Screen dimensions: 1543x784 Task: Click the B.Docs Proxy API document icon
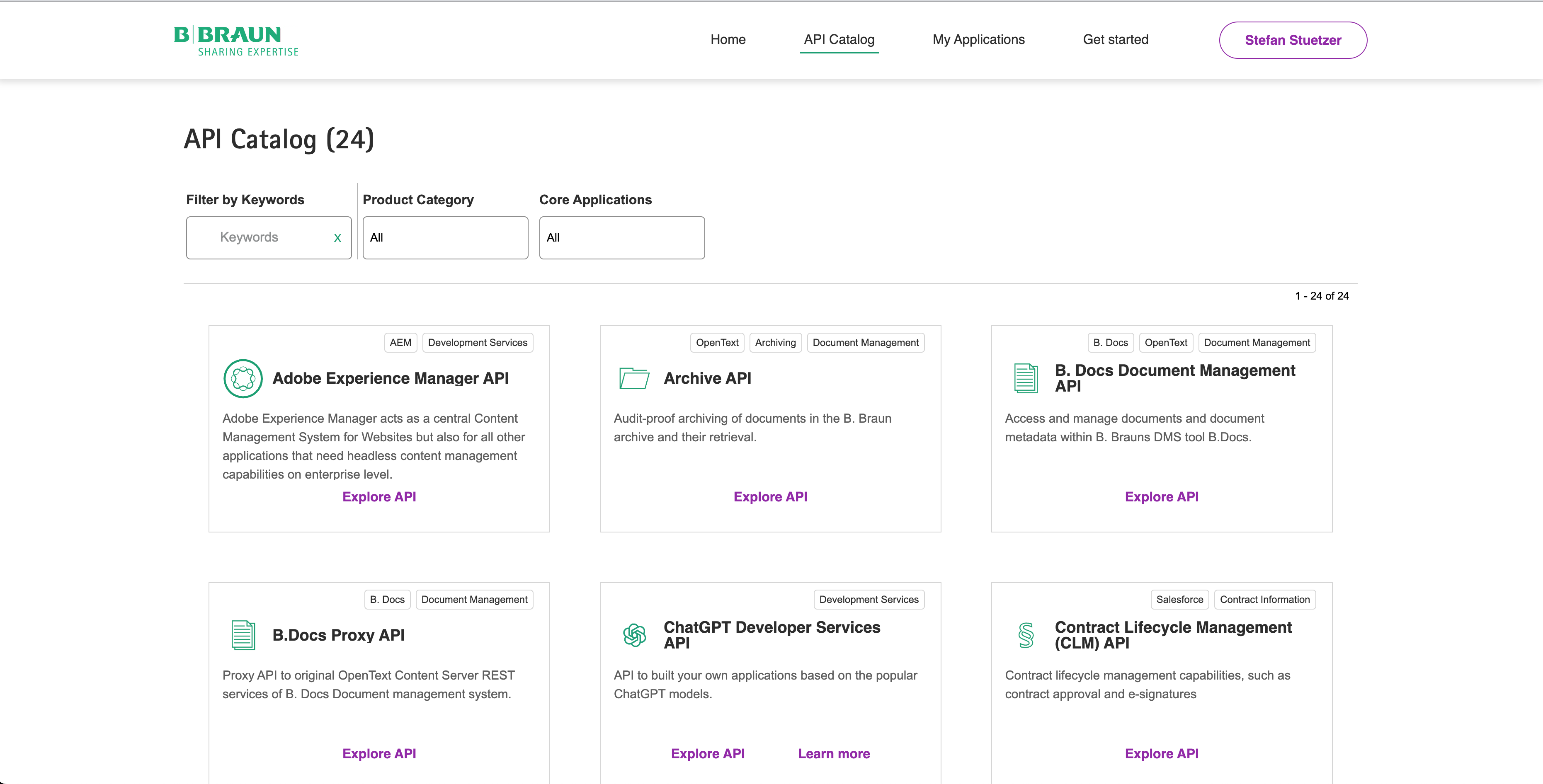(x=243, y=635)
